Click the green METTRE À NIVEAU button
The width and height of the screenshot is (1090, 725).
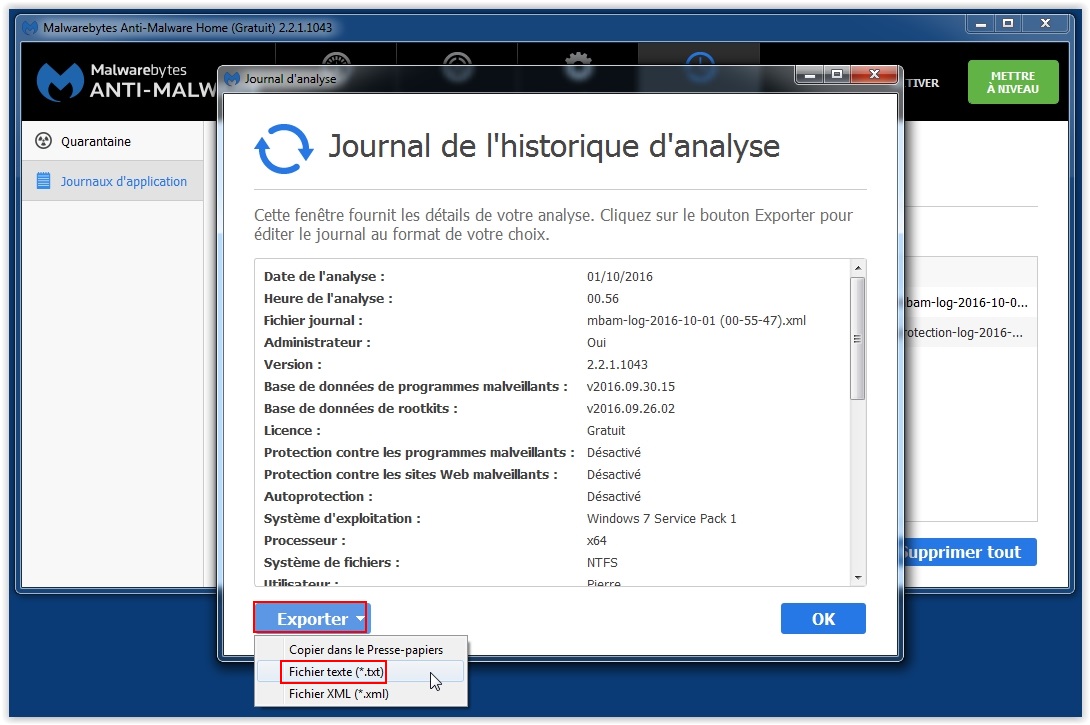click(1013, 82)
